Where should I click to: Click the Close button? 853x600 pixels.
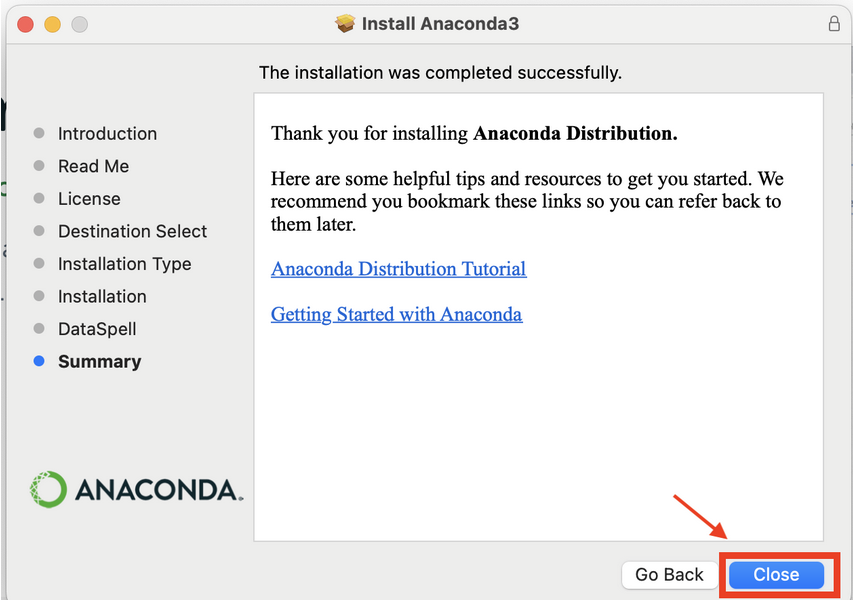pyautogui.click(x=776, y=574)
